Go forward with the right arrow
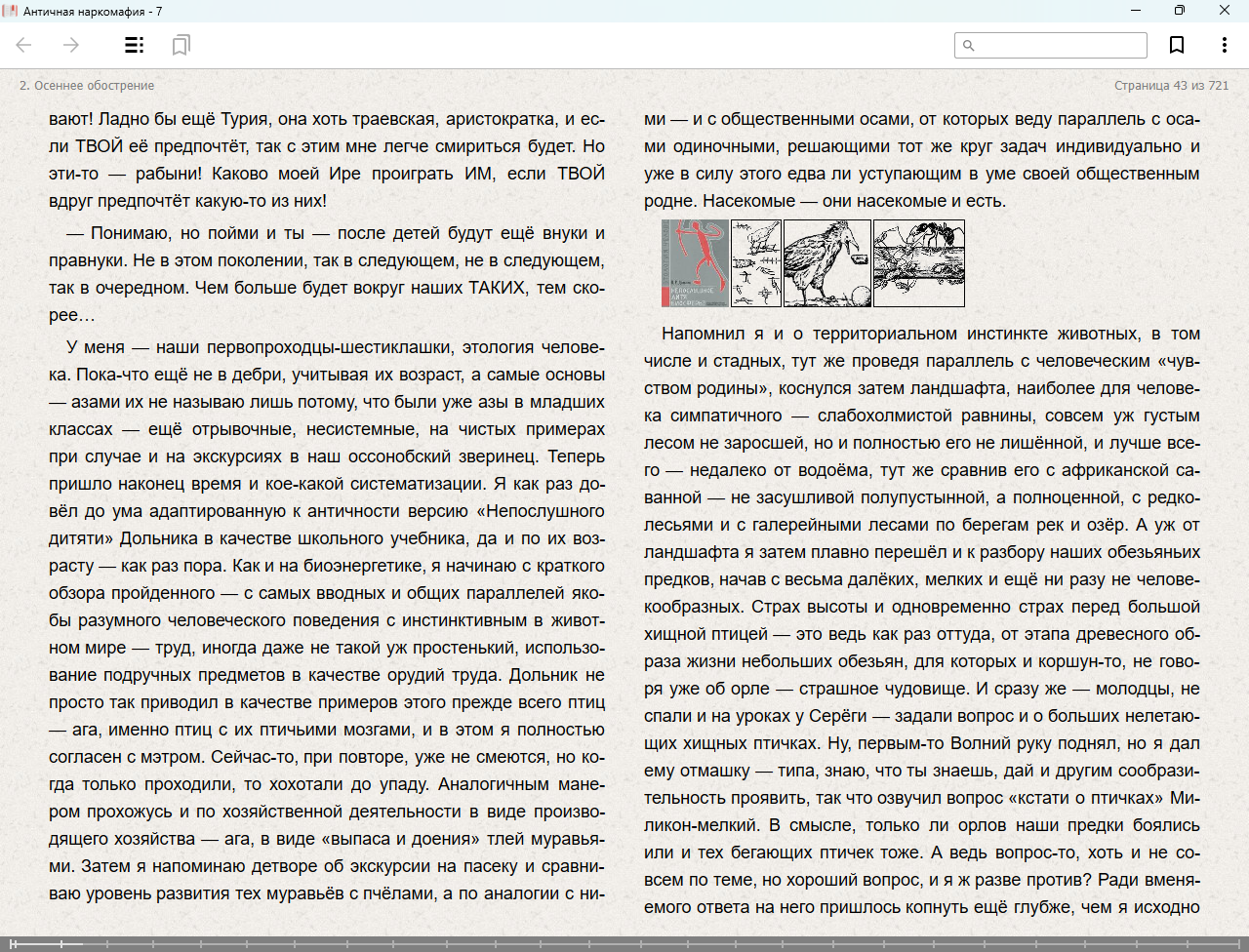 click(71, 45)
